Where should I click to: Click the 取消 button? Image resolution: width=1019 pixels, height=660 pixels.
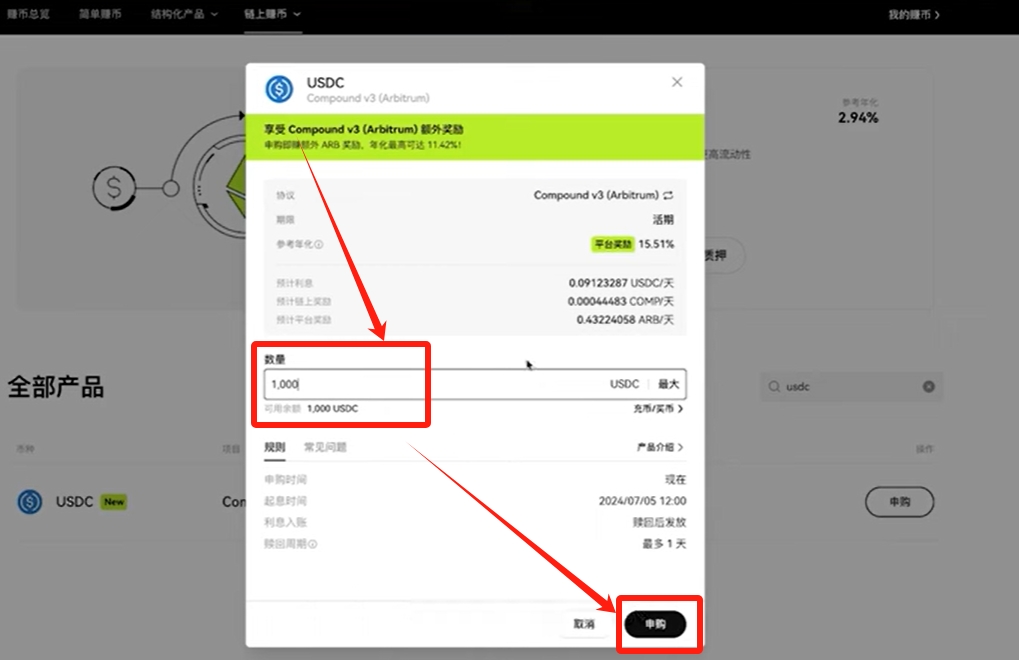(584, 624)
